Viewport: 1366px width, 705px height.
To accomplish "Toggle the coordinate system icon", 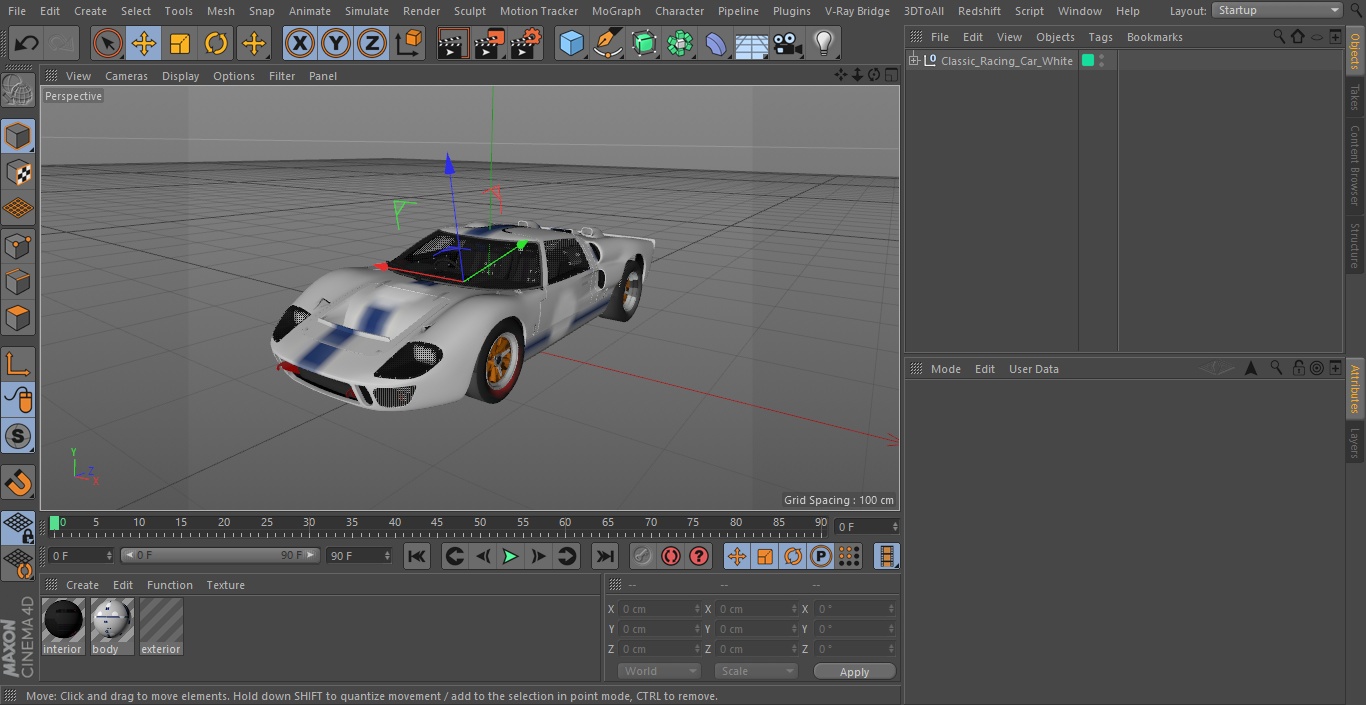I will click(x=409, y=43).
